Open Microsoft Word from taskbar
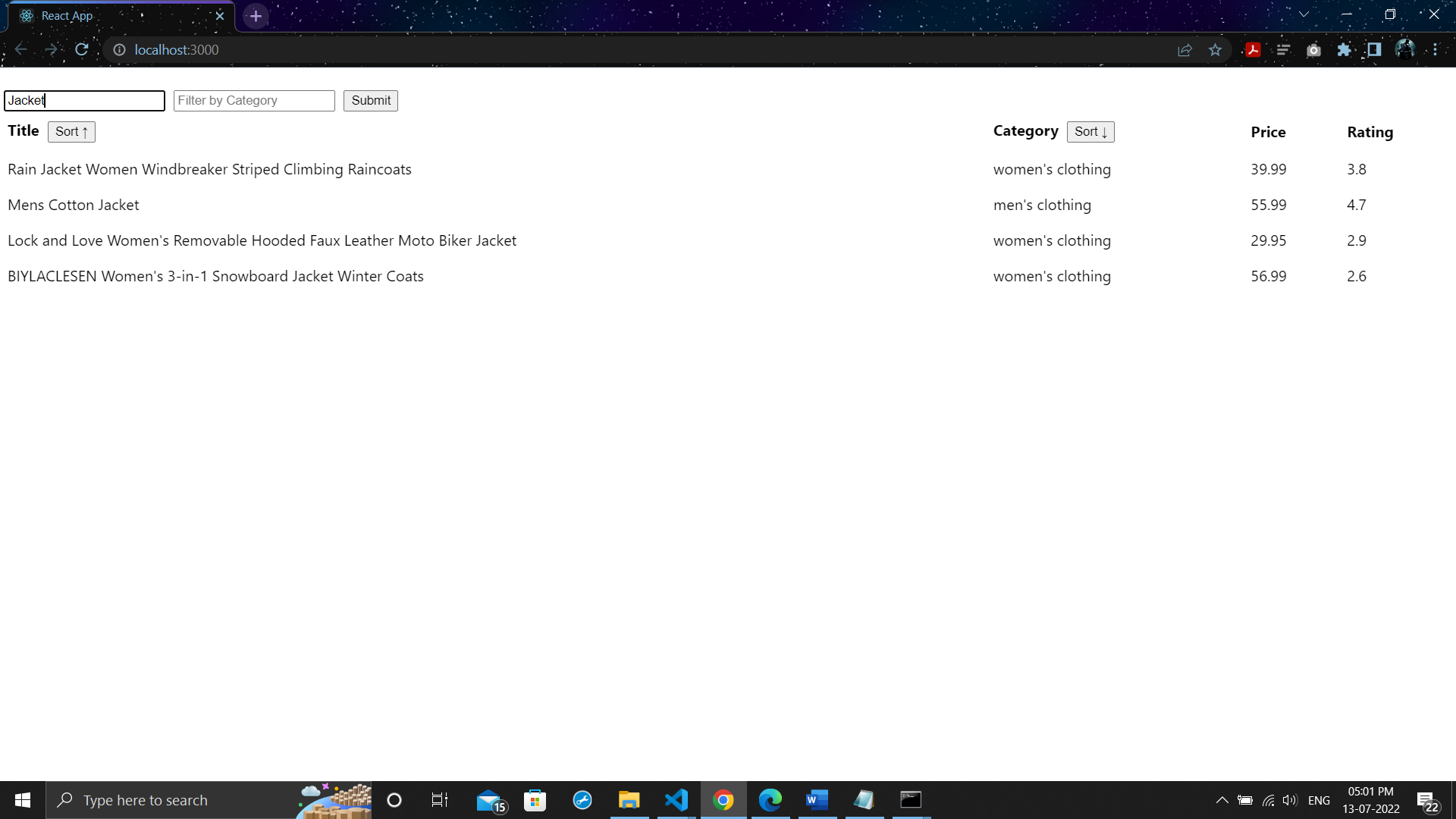Image resolution: width=1456 pixels, height=819 pixels. click(817, 800)
